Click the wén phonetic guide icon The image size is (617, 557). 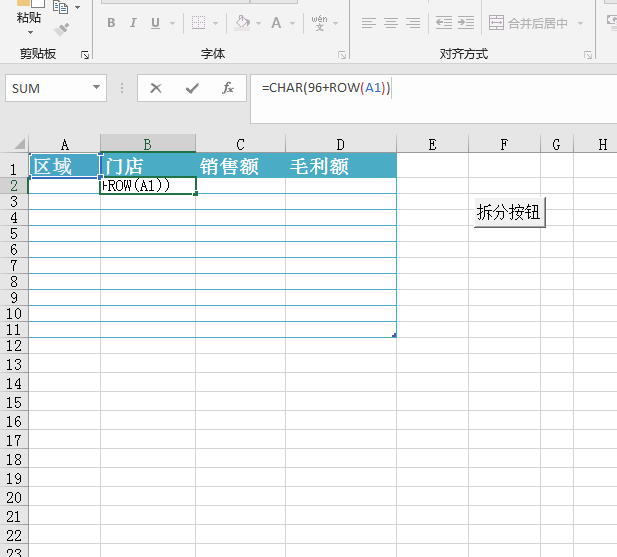(x=319, y=23)
